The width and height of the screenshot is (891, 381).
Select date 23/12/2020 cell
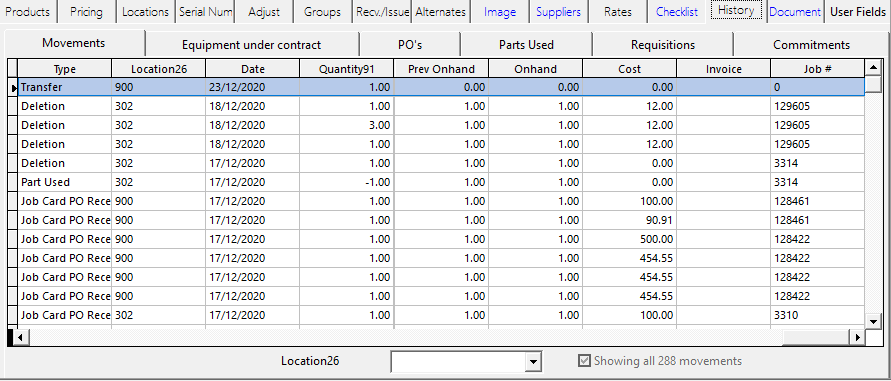pyautogui.click(x=253, y=88)
